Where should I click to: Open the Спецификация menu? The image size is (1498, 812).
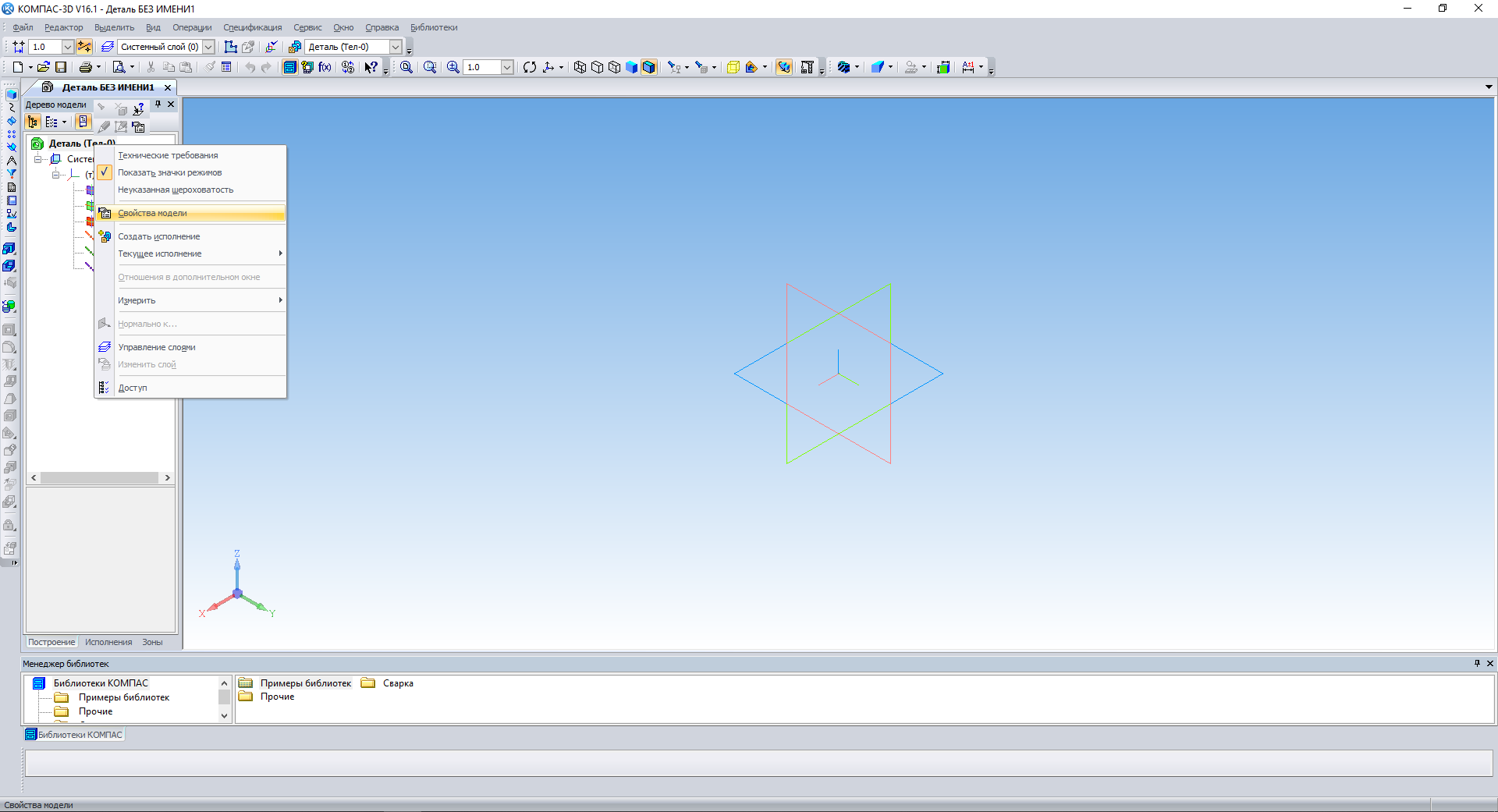click(x=252, y=27)
